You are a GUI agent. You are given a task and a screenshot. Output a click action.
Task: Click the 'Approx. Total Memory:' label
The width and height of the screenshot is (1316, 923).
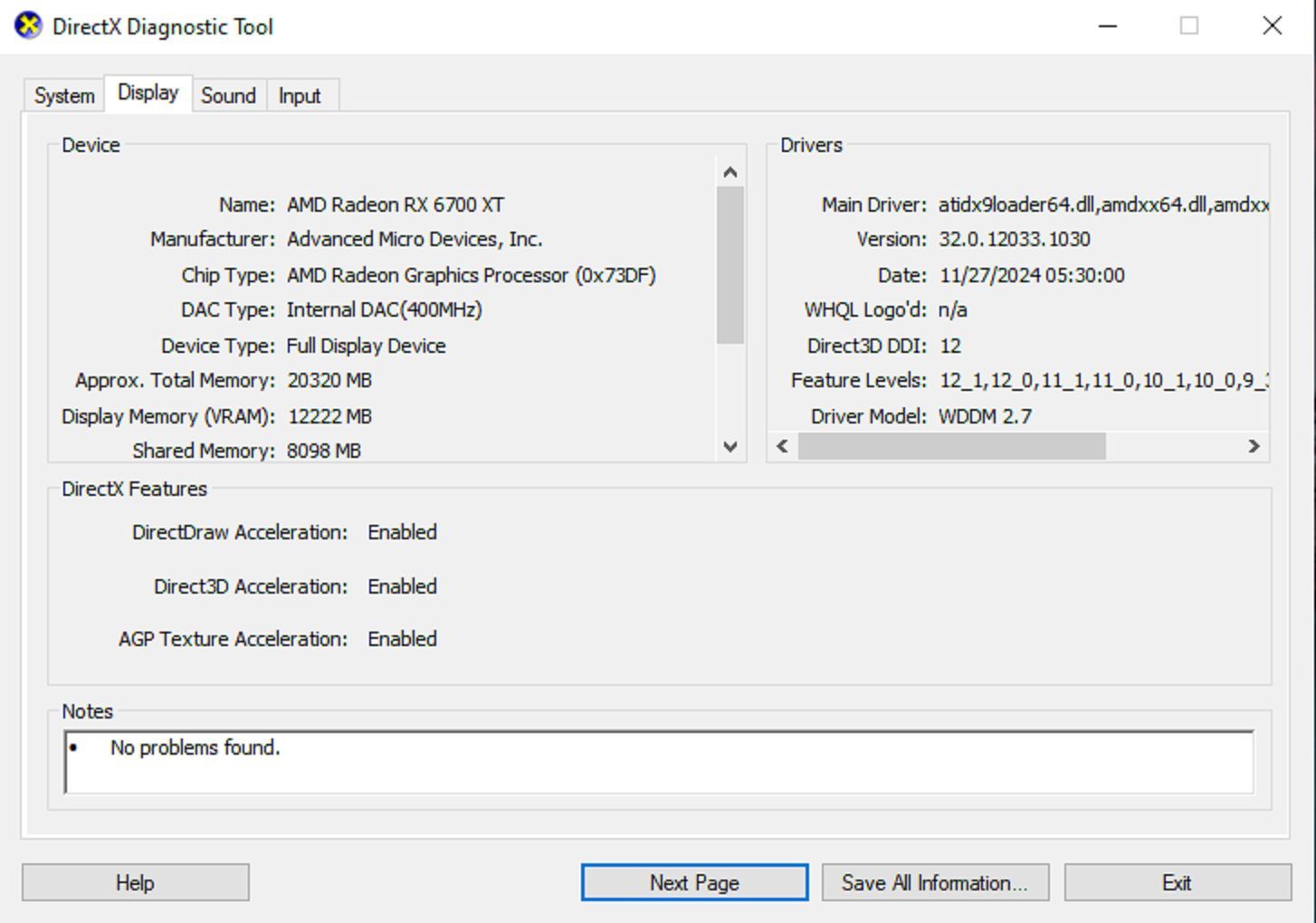(176, 380)
